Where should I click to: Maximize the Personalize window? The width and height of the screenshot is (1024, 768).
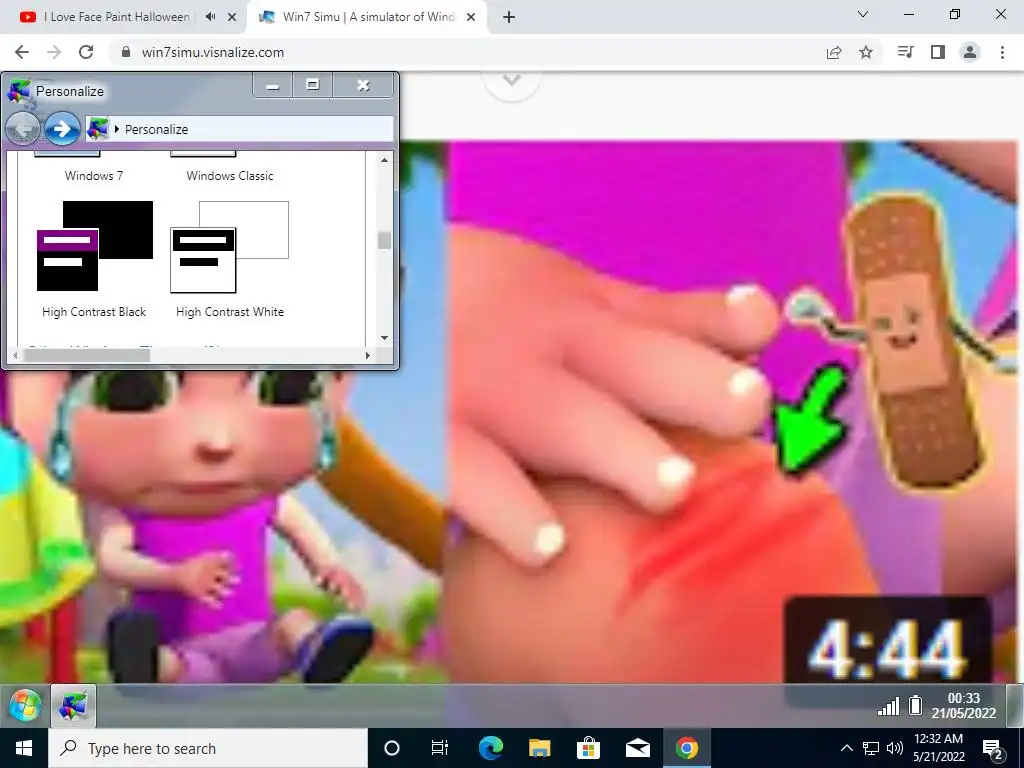[x=313, y=85]
